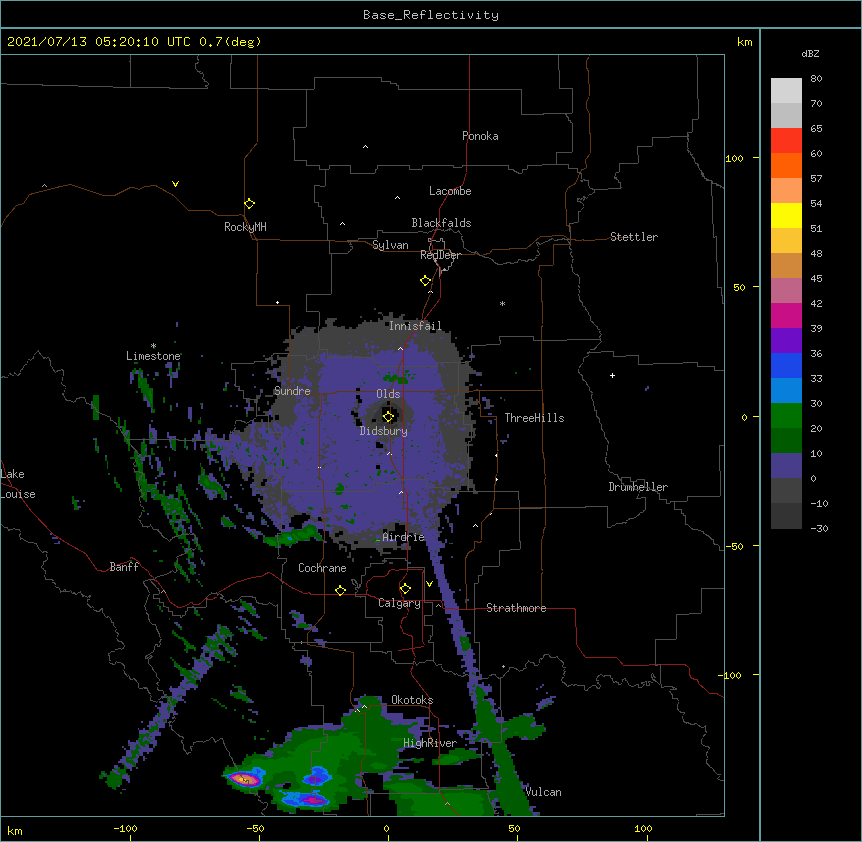Click the Strathmore label

pos(516,608)
